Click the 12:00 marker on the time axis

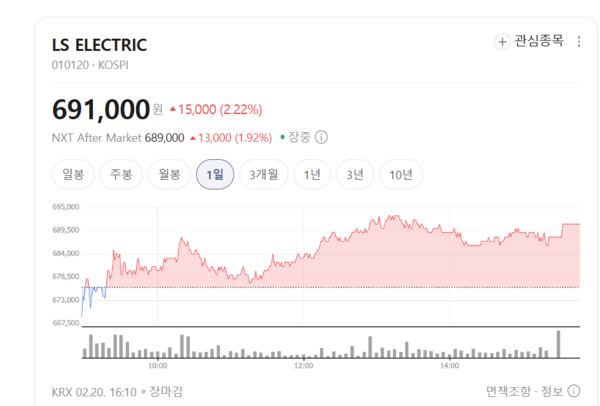[304, 367]
